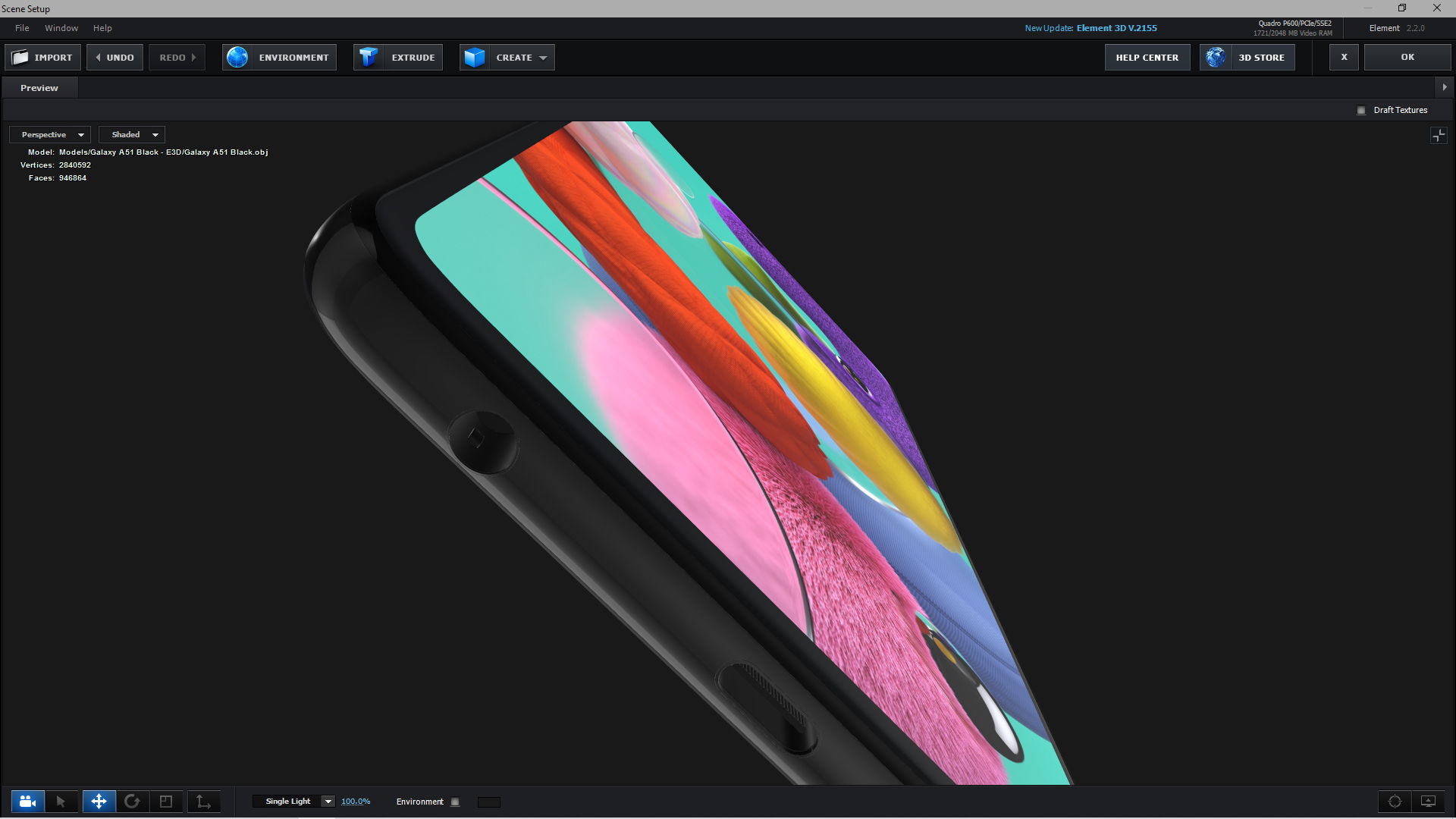The image size is (1456, 819).
Task: Click the viewport display monitor icon
Action: 1428,802
